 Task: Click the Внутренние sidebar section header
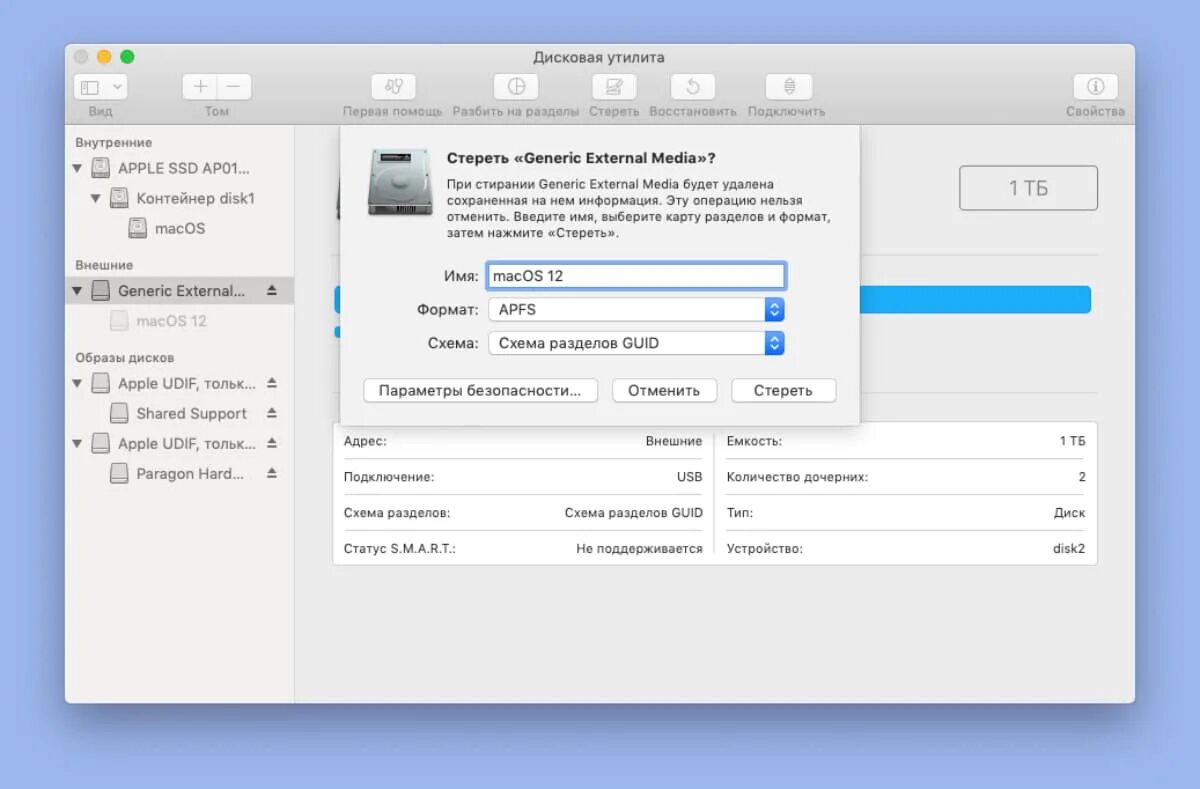click(x=114, y=143)
